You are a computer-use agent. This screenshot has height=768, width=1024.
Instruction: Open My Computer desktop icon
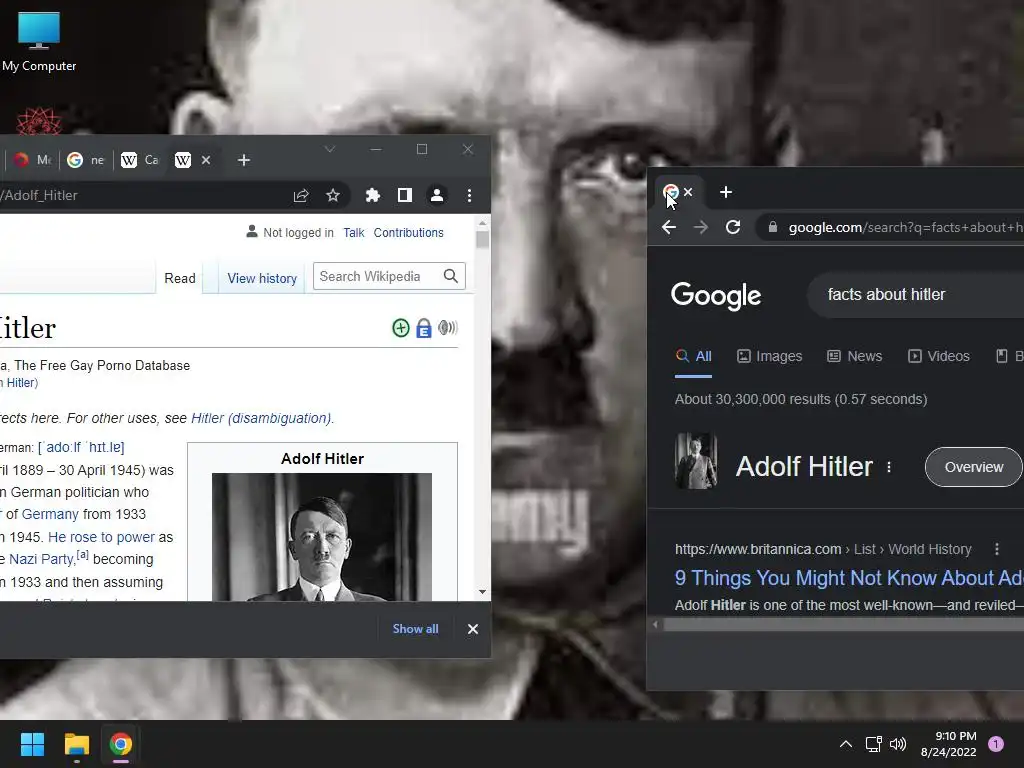point(39,42)
